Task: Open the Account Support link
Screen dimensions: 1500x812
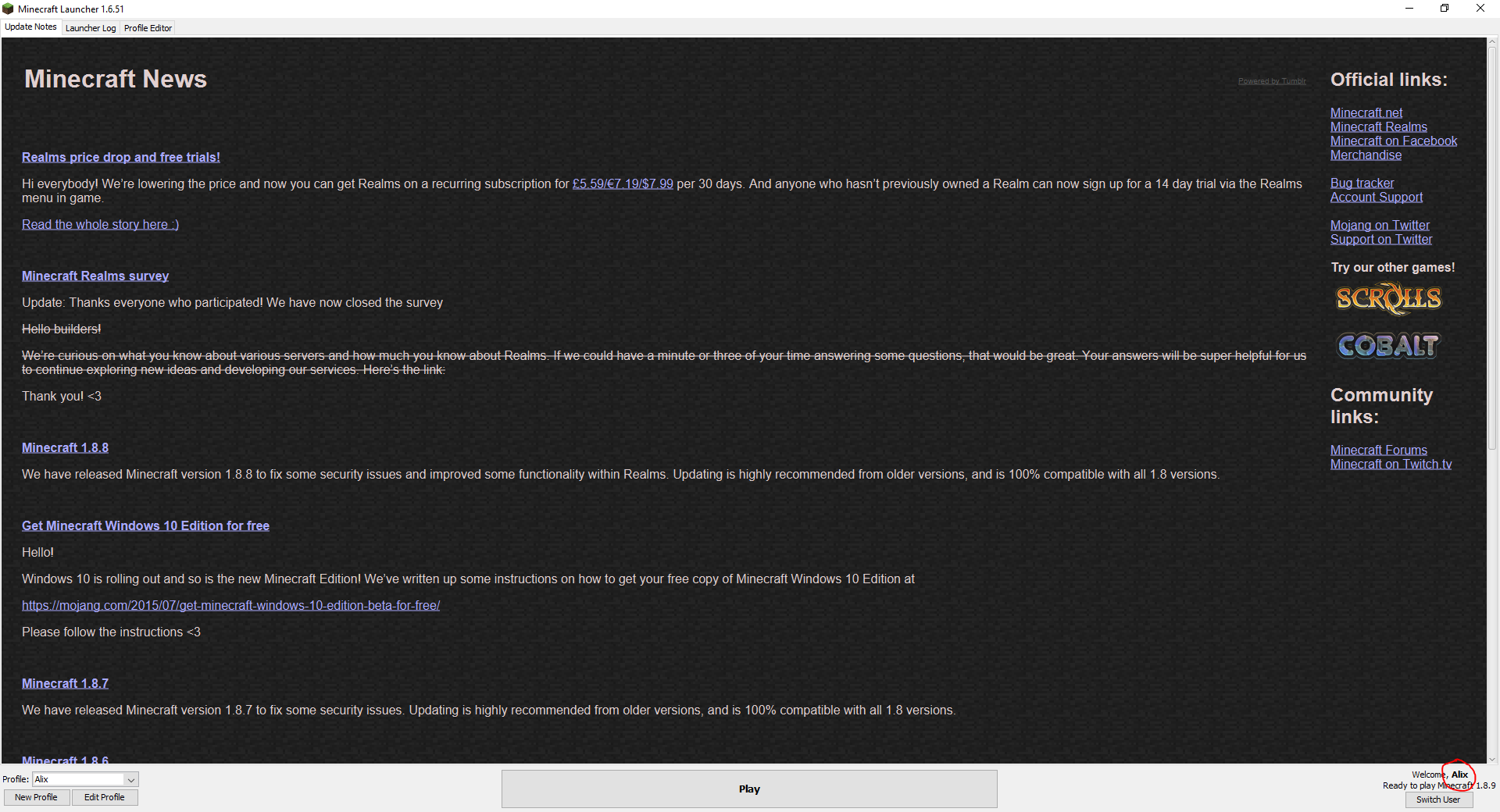Action: pos(1376,197)
